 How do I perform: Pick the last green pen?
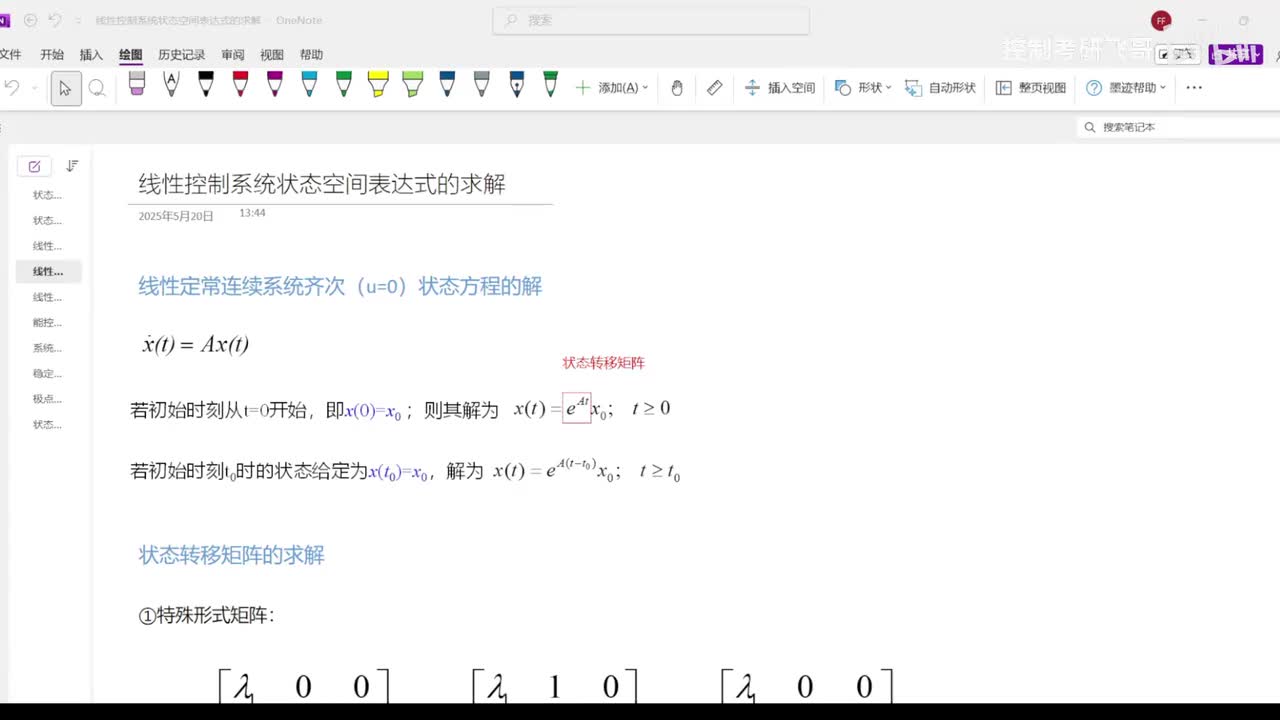[x=550, y=85]
